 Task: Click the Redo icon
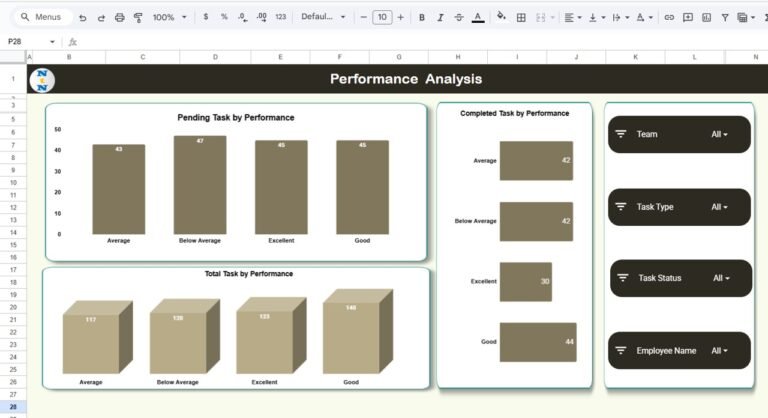[101, 18]
